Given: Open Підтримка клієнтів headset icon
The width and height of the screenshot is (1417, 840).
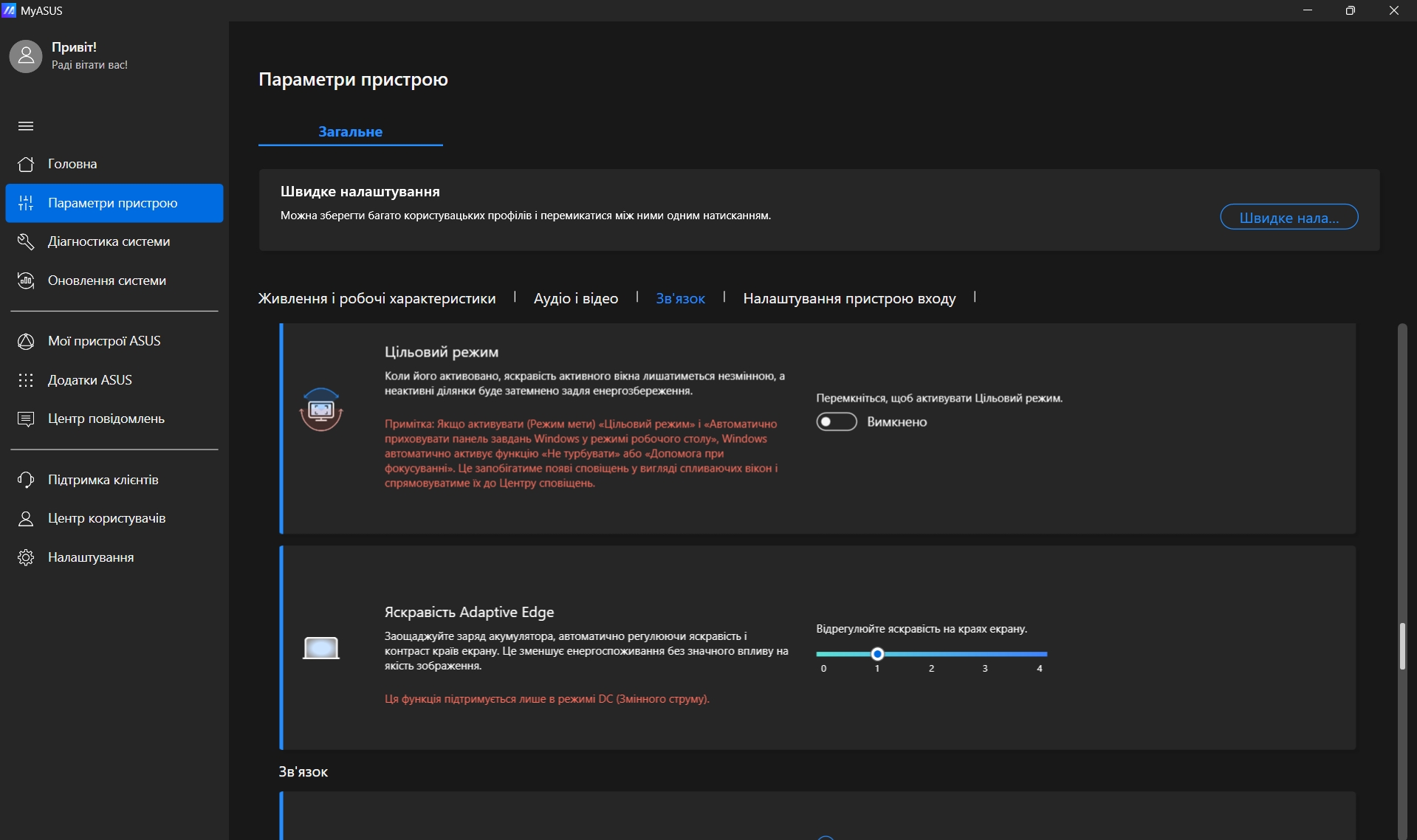Looking at the screenshot, I should coord(26,480).
